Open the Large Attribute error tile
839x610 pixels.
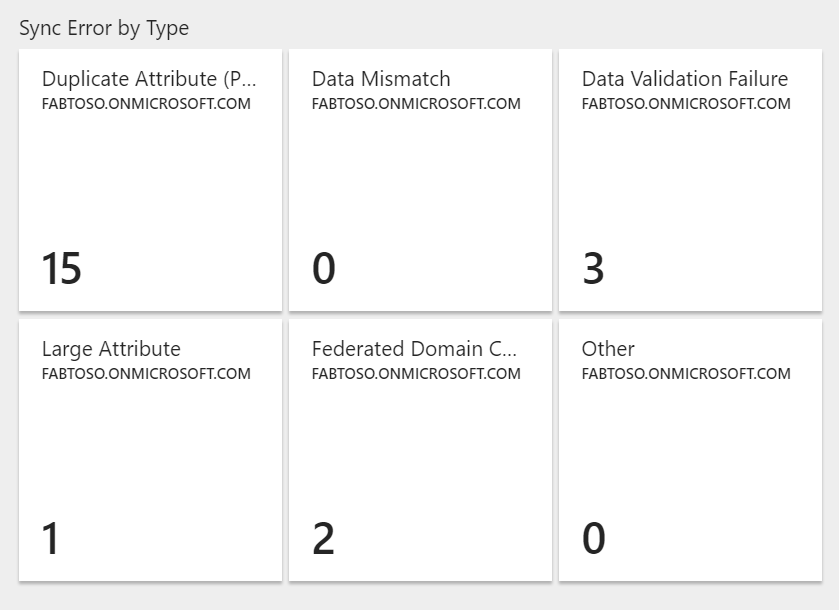[150, 450]
